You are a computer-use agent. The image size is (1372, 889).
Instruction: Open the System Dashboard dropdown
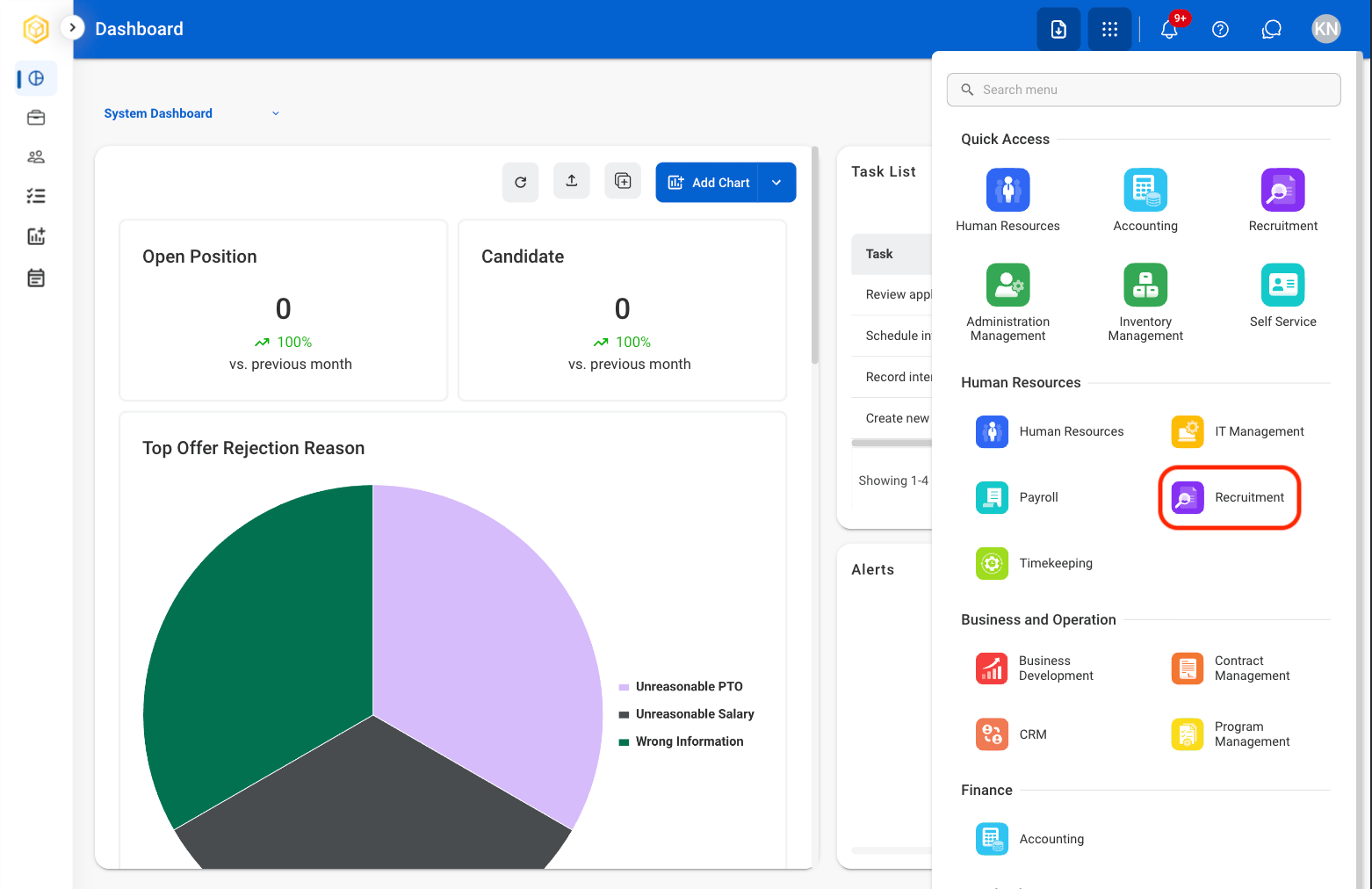coord(191,113)
